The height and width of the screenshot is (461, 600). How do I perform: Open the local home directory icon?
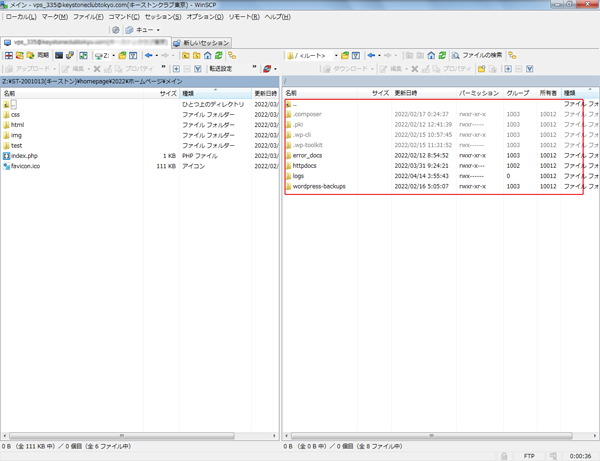click(x=208, y=56)
